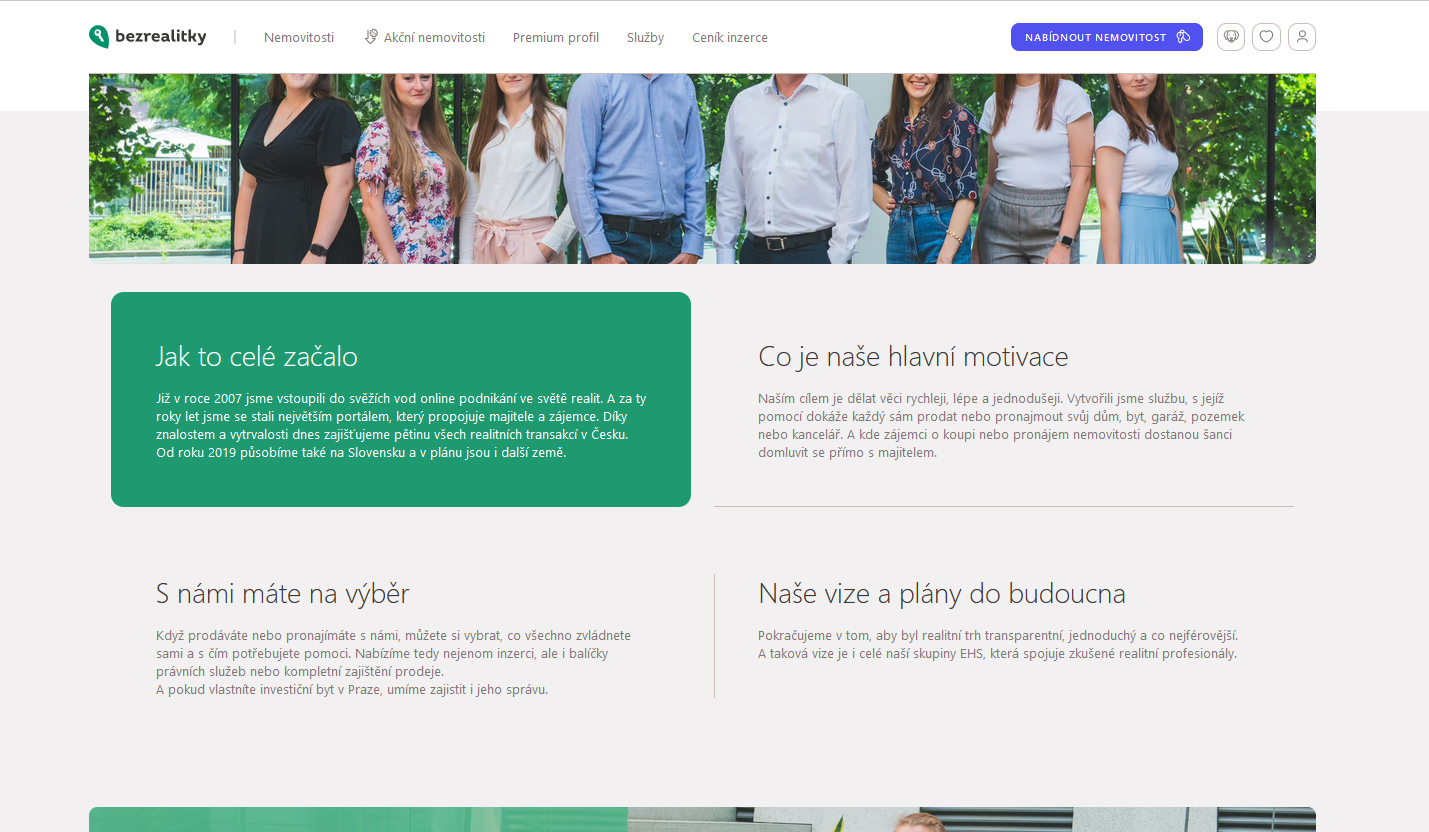Open the dog (watchdog) icon button

click(x=1231, y=37)
